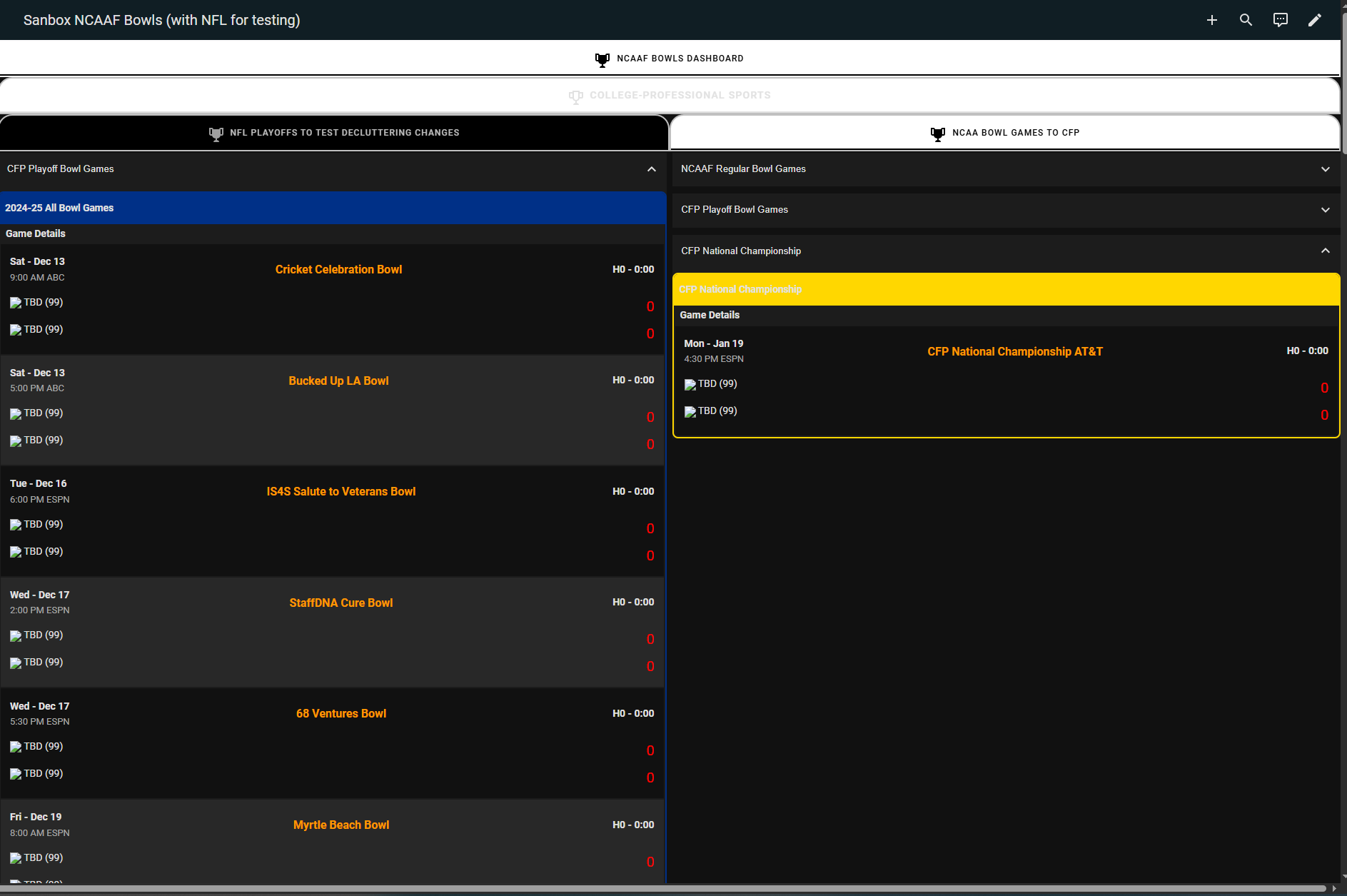
Task: Click first red score for 68 Ventures Bowl
Action: click(650, 750)
